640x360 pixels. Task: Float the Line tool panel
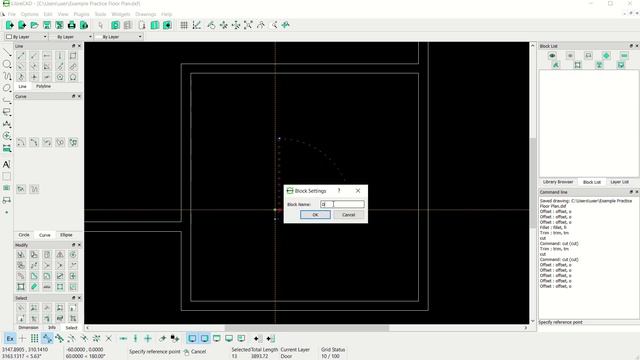(x=74, y=46)
